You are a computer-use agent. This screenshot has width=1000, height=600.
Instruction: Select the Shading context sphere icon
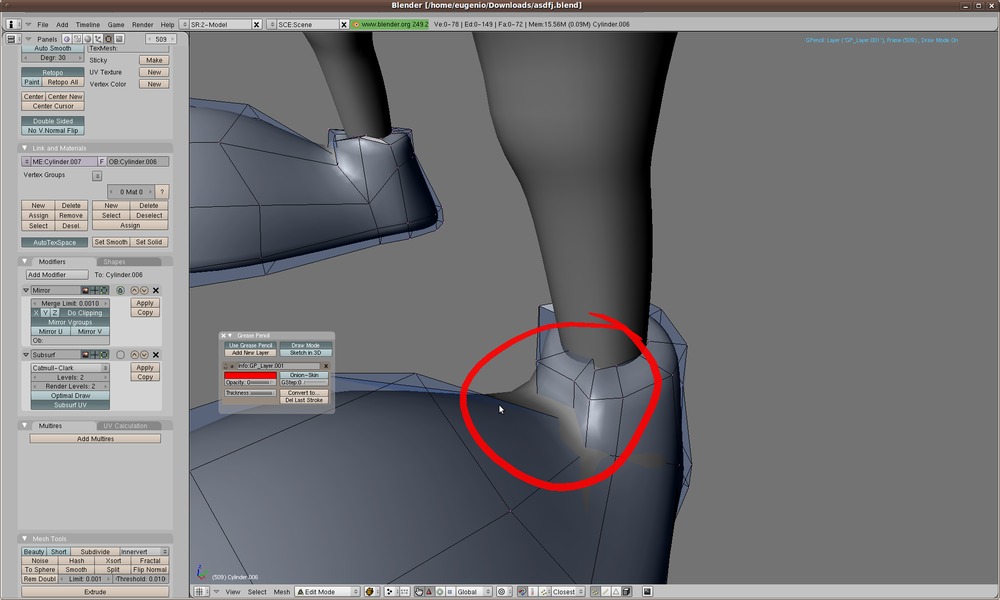click(x=87, y=39)
